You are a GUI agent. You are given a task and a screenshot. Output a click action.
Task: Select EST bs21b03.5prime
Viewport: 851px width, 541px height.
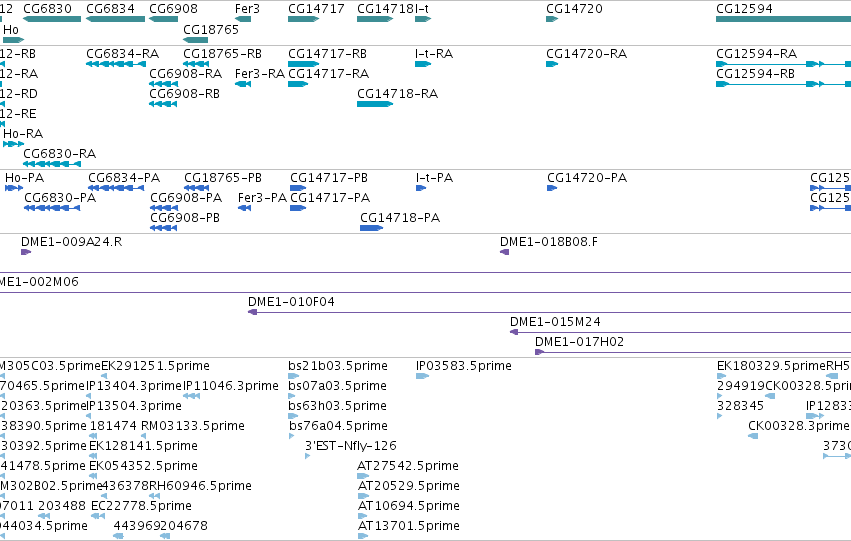(294, 376)
